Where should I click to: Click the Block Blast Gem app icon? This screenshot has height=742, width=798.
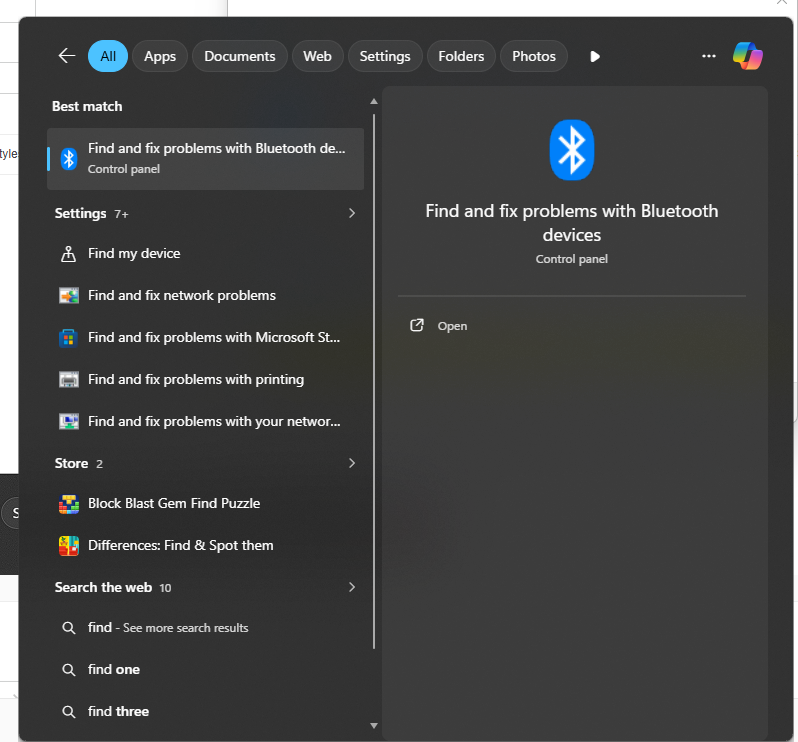[69, 504]
